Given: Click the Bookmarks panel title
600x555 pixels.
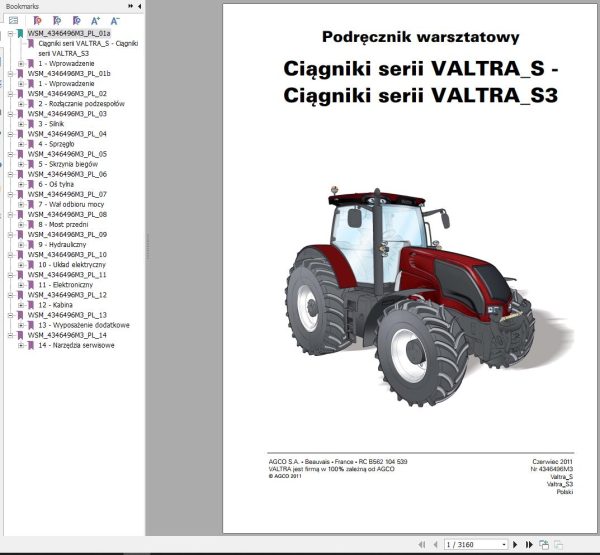Looking at the screenshot, I should (23, 7).
